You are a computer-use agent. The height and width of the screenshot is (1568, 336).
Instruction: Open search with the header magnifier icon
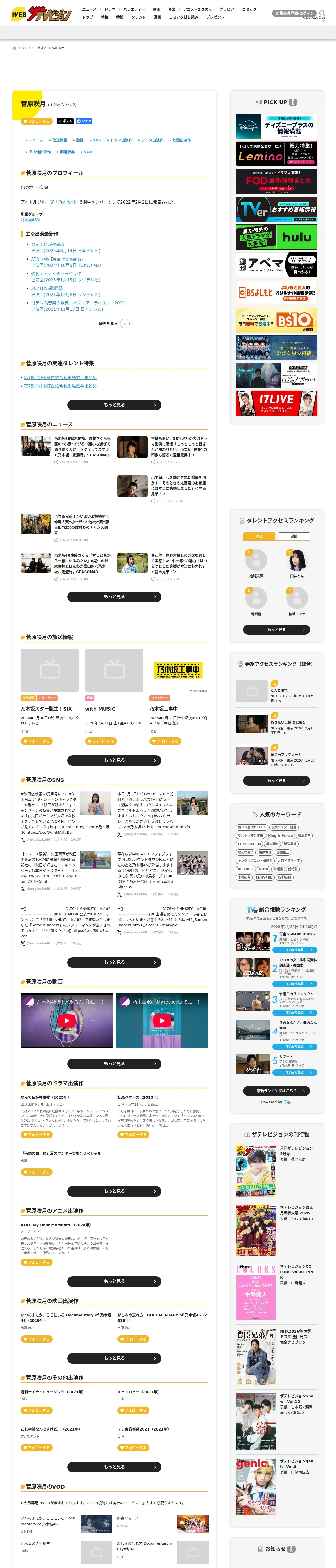pos(322,13)
